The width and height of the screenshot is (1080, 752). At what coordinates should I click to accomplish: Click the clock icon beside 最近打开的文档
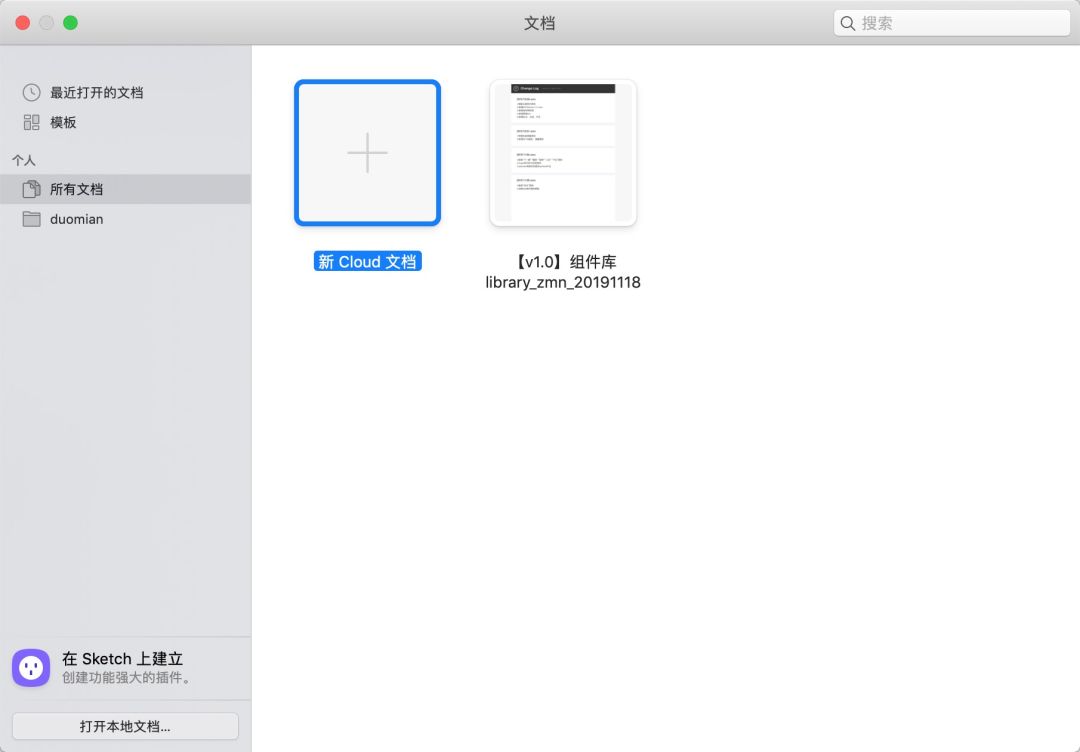[31, 92]
